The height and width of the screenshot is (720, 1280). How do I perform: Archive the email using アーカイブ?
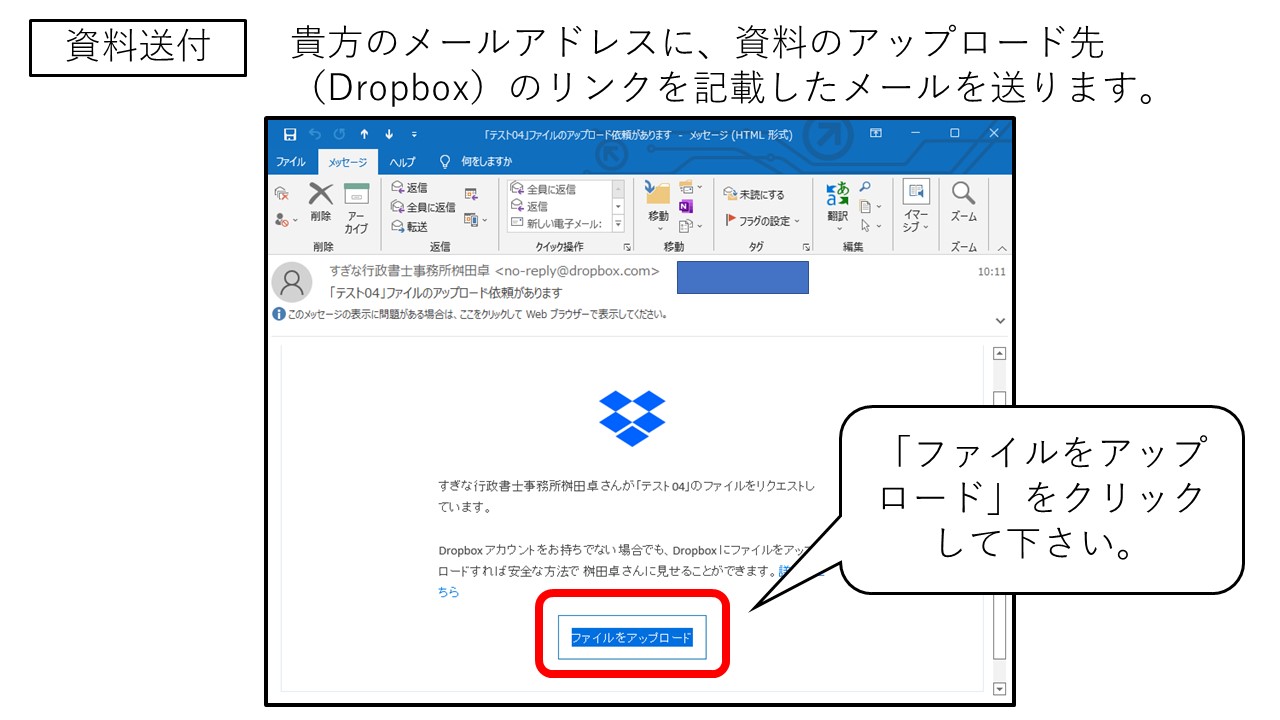356,206
